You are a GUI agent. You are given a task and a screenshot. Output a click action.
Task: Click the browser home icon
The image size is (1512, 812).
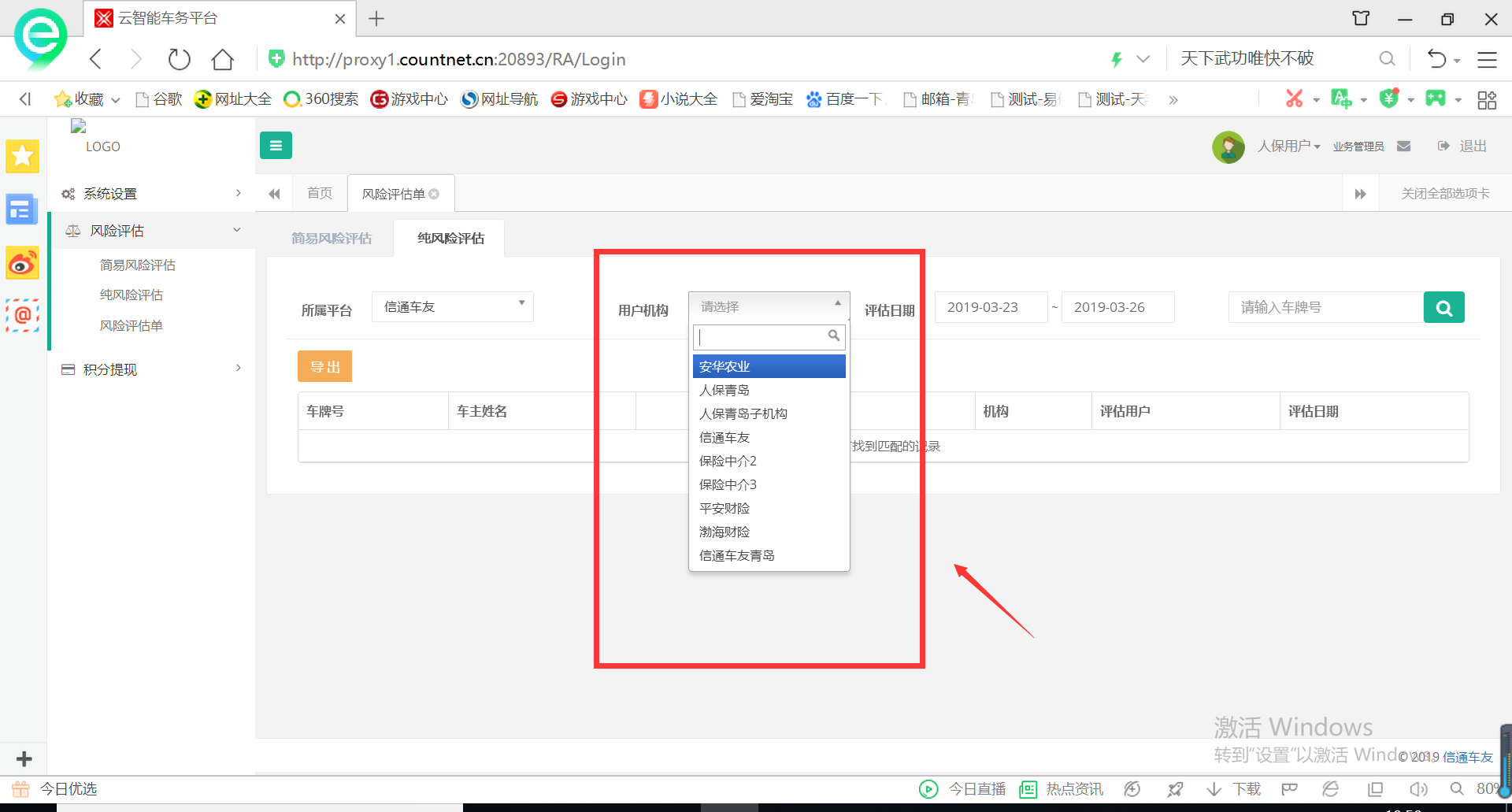click(223, 60)
